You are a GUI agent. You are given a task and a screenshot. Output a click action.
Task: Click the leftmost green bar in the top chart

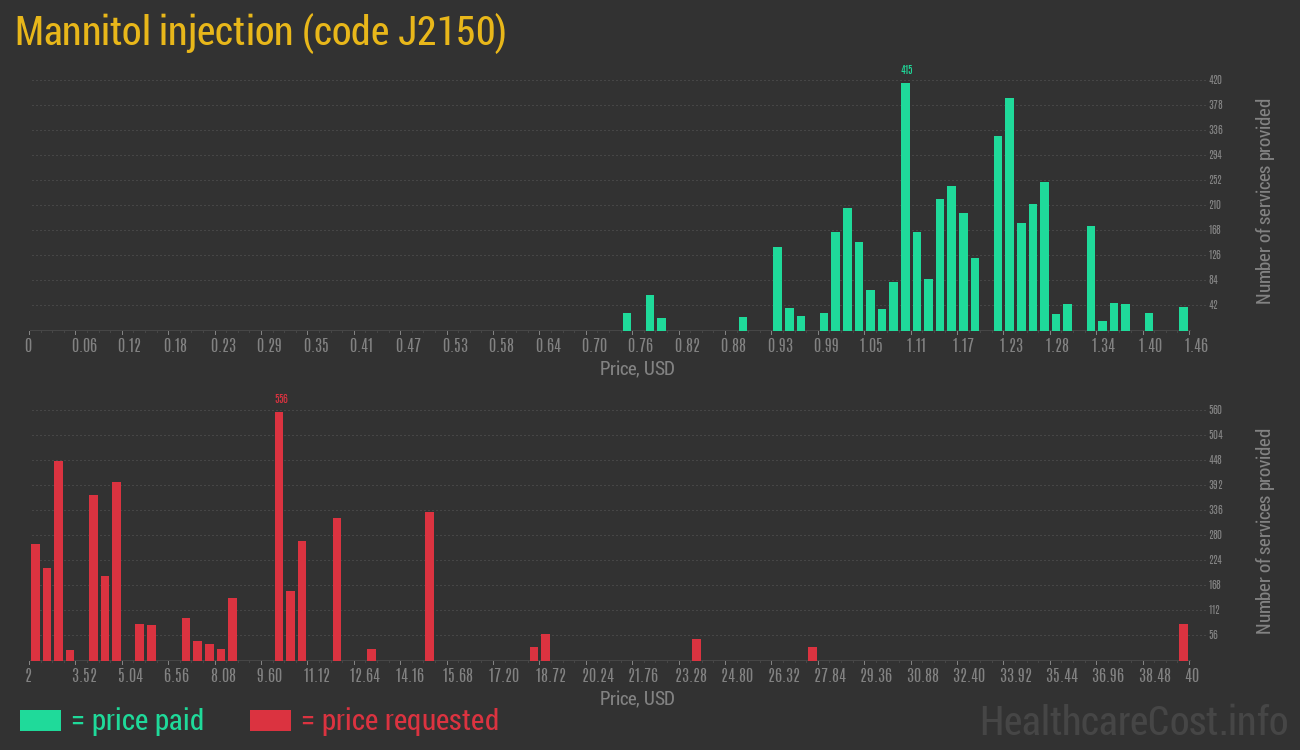627,321
